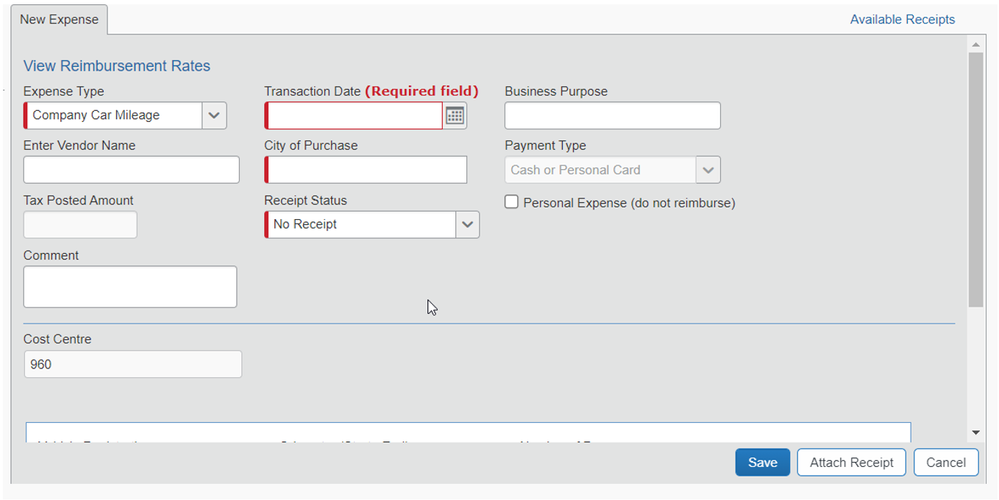Click into the Comment text box
999x500 pixels.
coord(130,287)
